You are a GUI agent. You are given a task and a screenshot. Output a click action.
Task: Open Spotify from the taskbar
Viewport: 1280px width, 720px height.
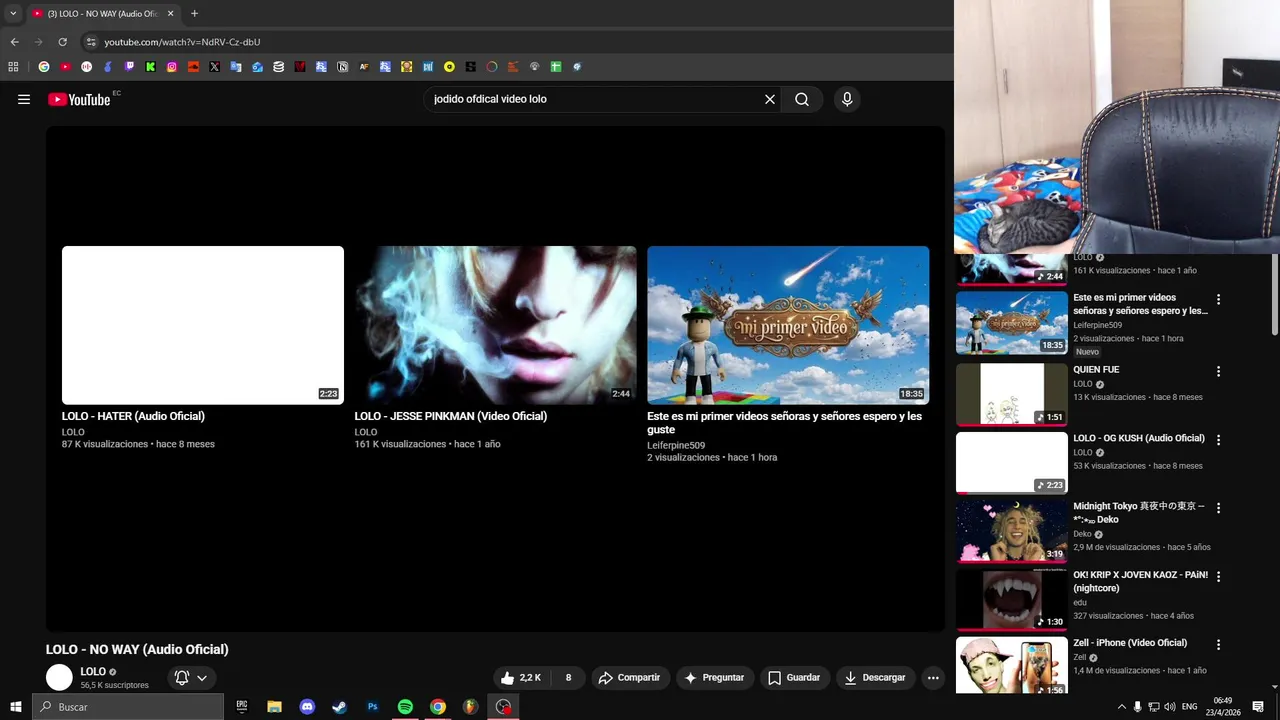click(405, 707)
